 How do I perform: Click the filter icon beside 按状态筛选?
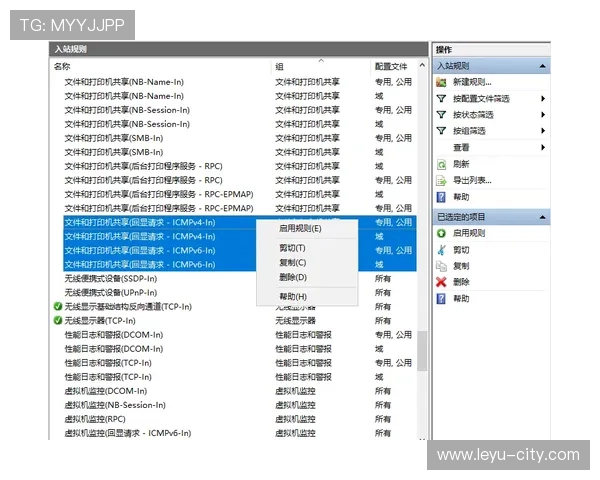tap(441, 115)
